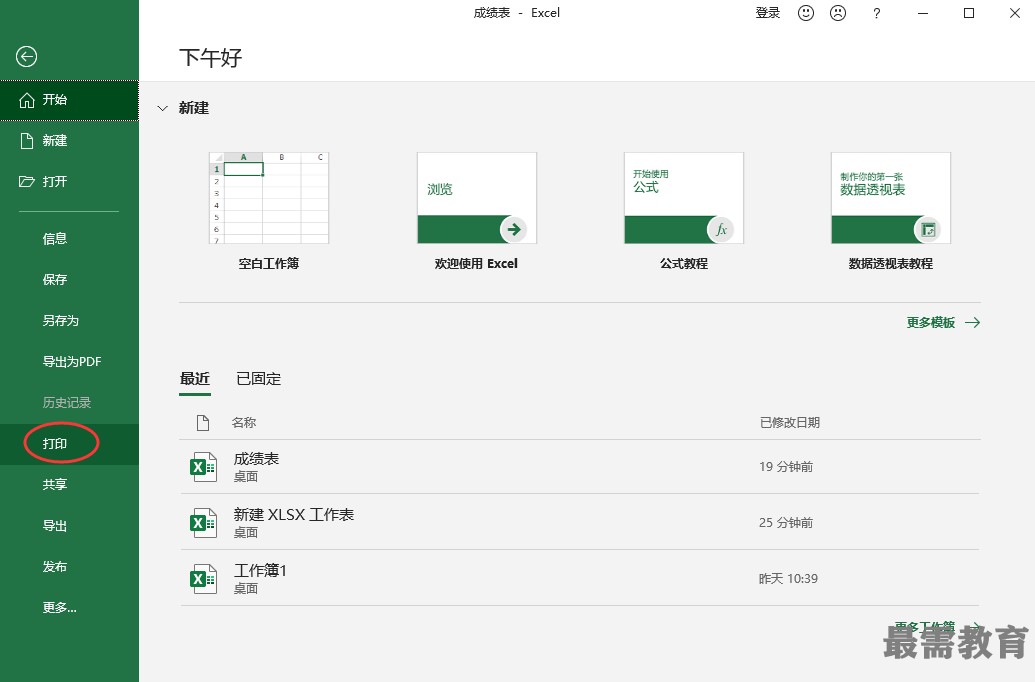The width and height of the screenshot is (1035, 682).
Task: Select 打开 in the sidebar
Action: click(x=69, y=182)
